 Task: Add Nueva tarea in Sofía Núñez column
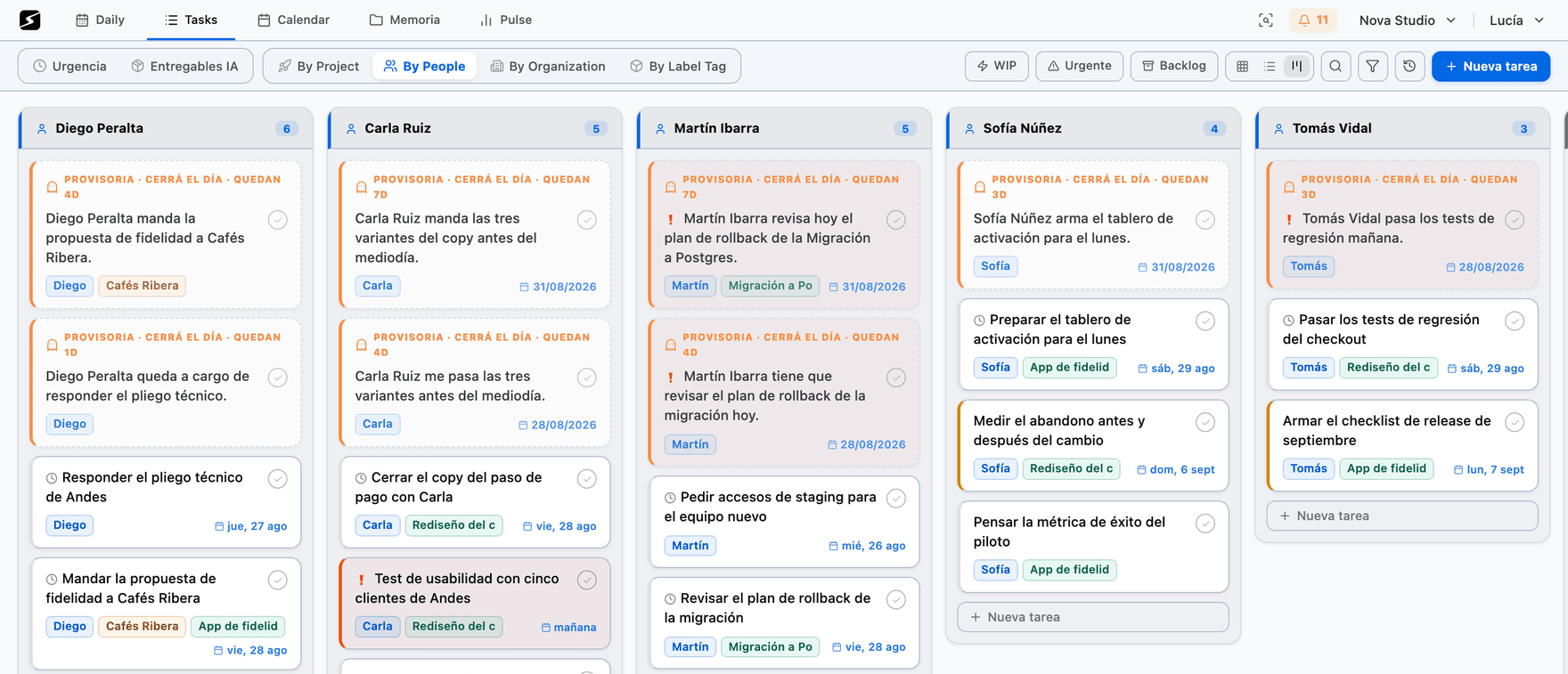pos(1093,617)
